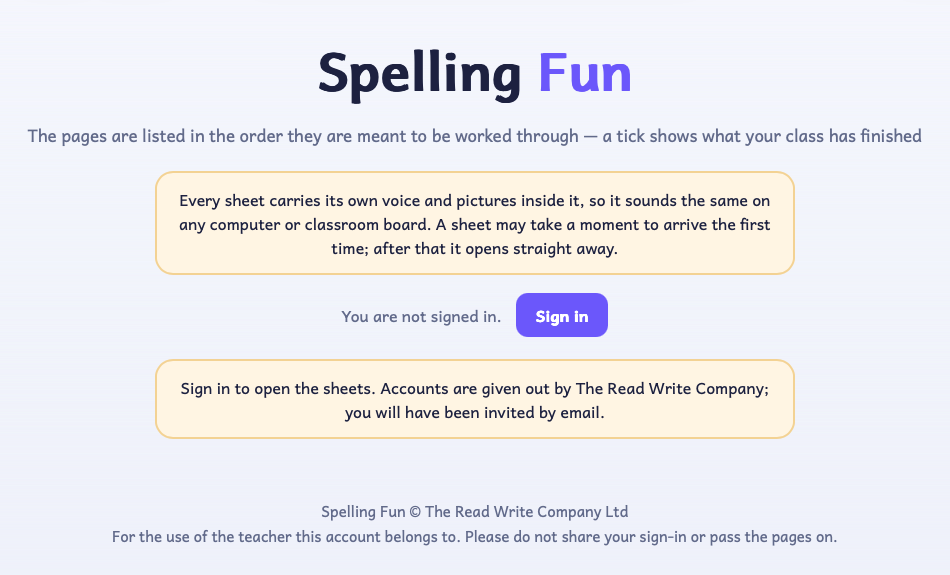This screenshot has width=950, height=575.
Task: Select the words Every sheet carries
Action: [x=249, y=201]
